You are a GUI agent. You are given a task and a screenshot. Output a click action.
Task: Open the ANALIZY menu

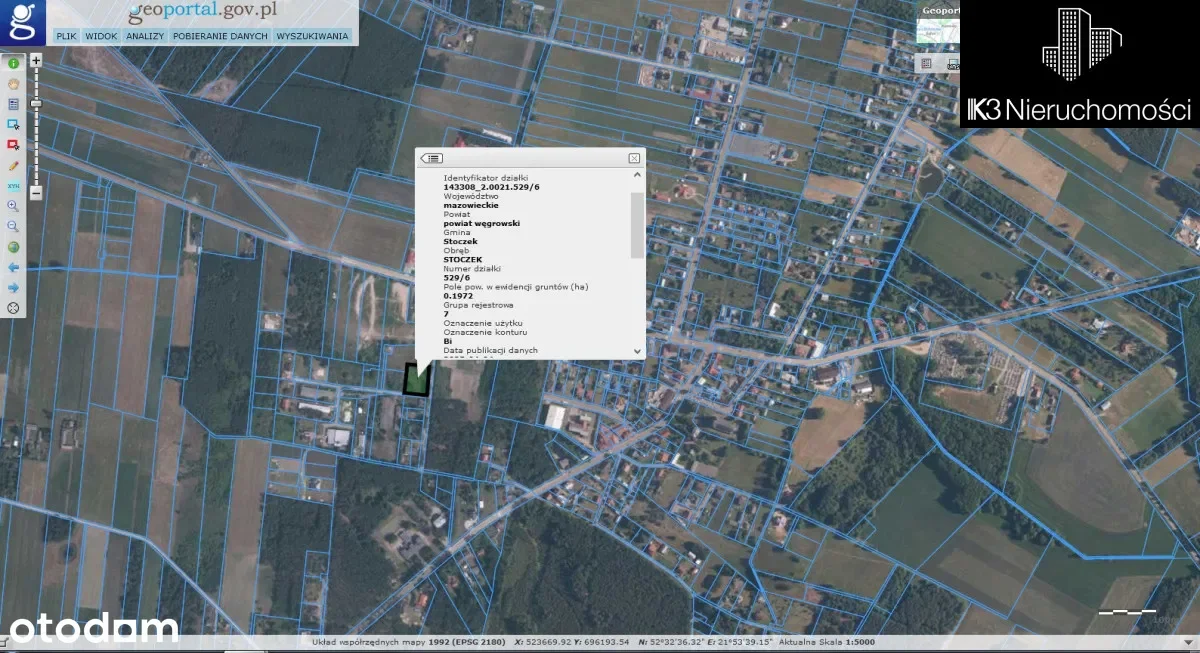click(x=145, y=36)
